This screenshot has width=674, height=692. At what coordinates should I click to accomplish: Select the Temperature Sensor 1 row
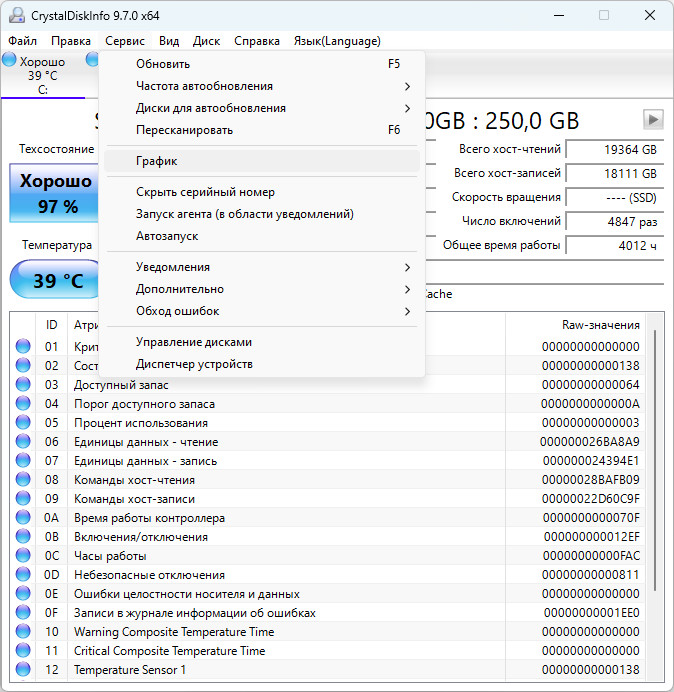pos(327,669)
